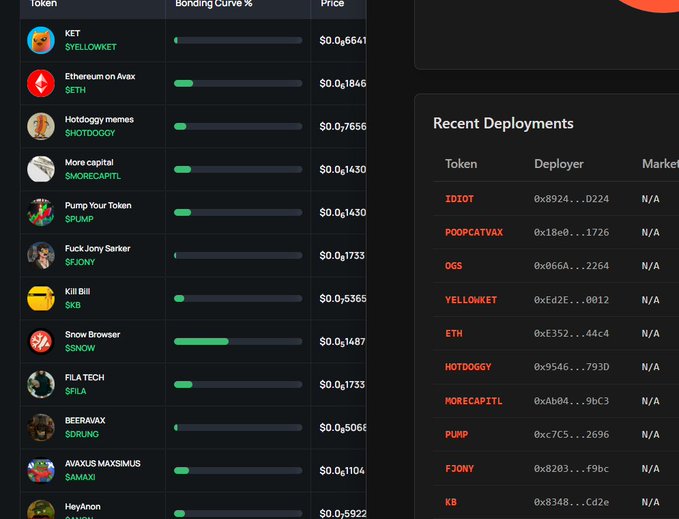Click the KET token bear icon

point(41,40)
